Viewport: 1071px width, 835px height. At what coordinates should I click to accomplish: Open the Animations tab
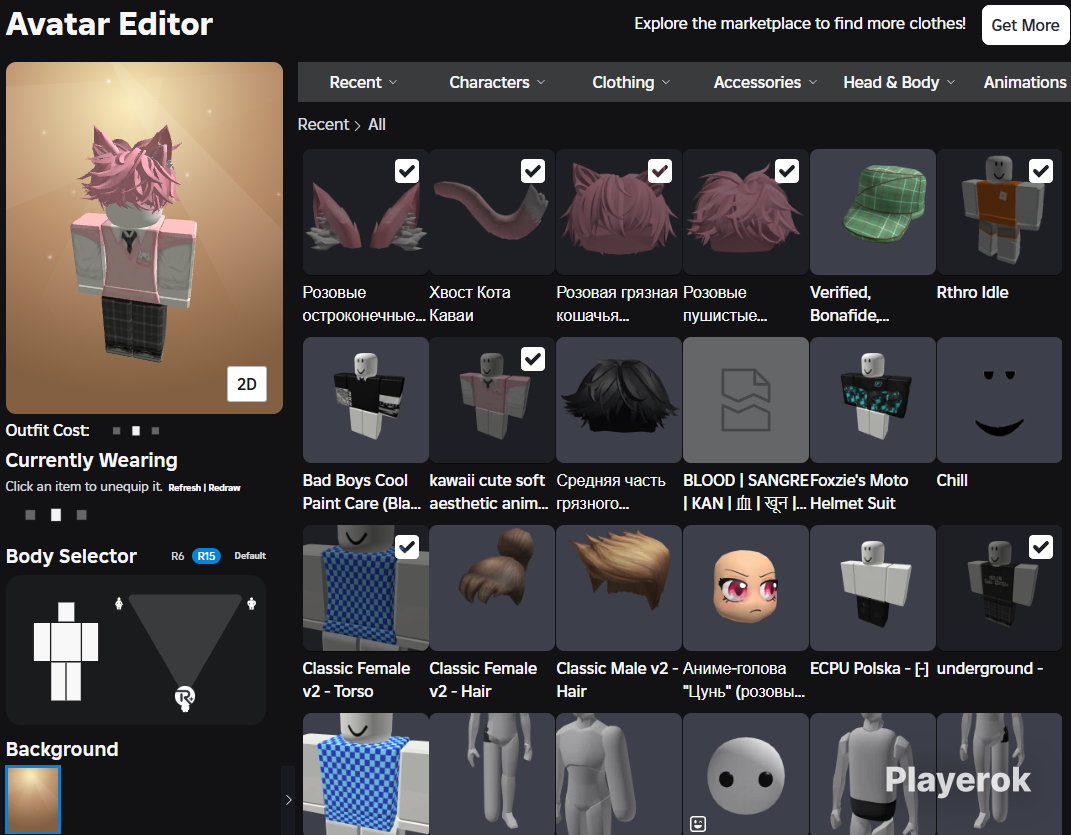1025,82
